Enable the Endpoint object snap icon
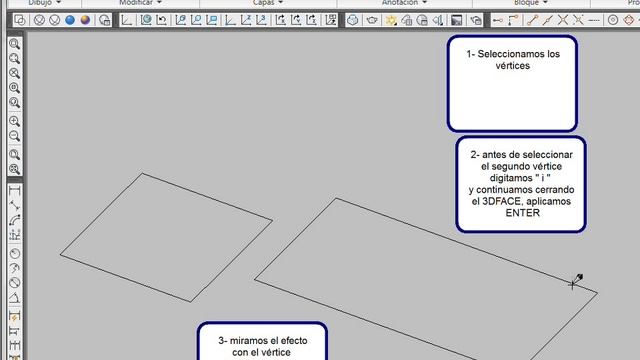The width and height of the screenshot is (640, 360). pyautogui.click(x=532, y=20)
